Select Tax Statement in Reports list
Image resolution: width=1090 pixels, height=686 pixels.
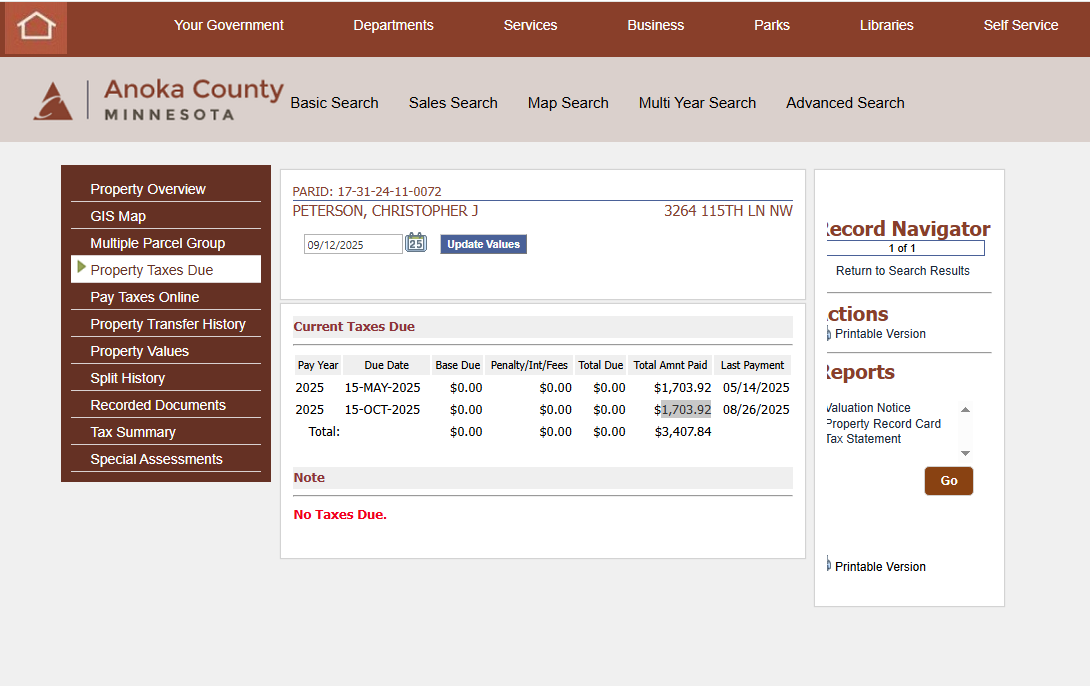[x=864, y=439]
